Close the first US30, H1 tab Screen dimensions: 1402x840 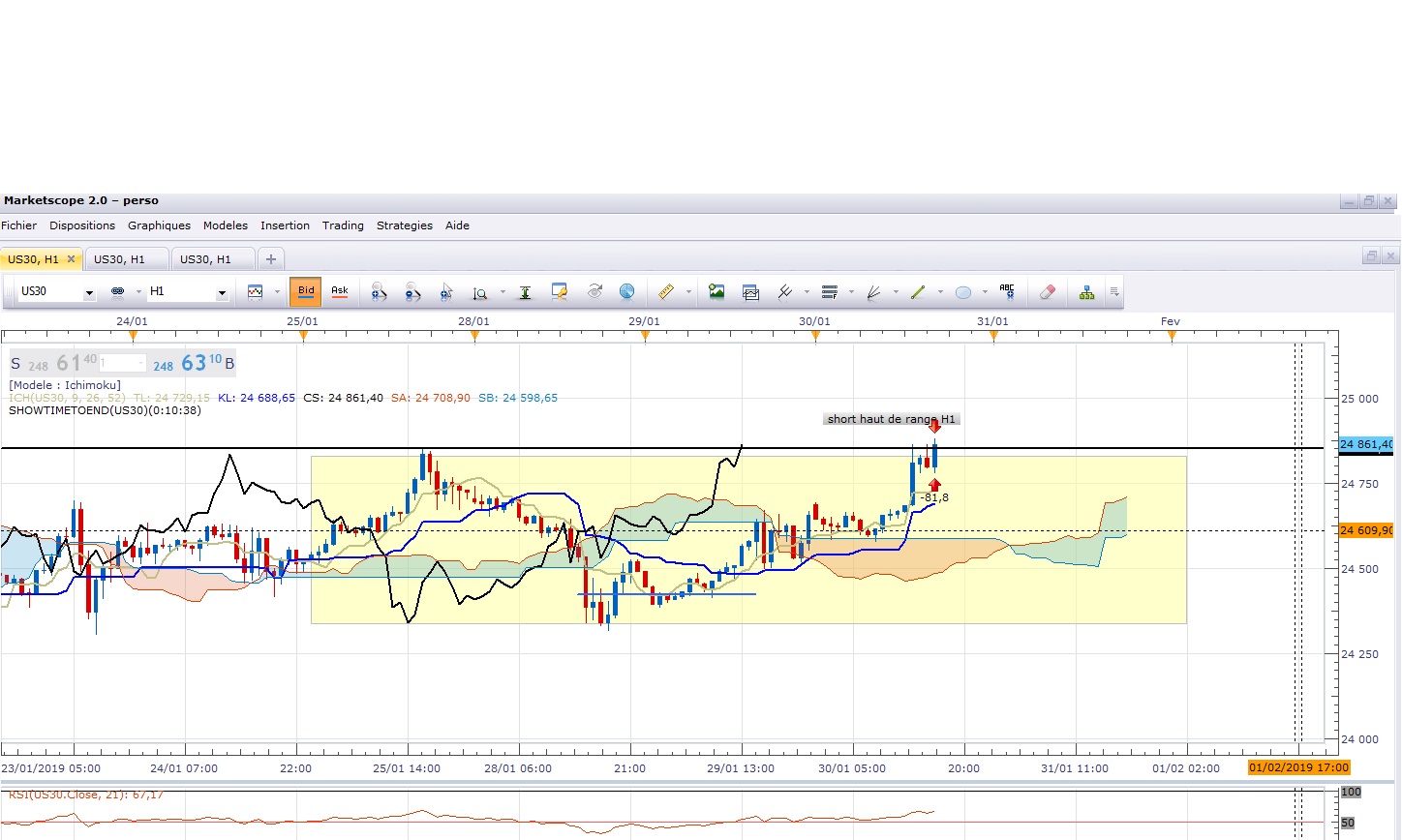click(x=71, y=259)
